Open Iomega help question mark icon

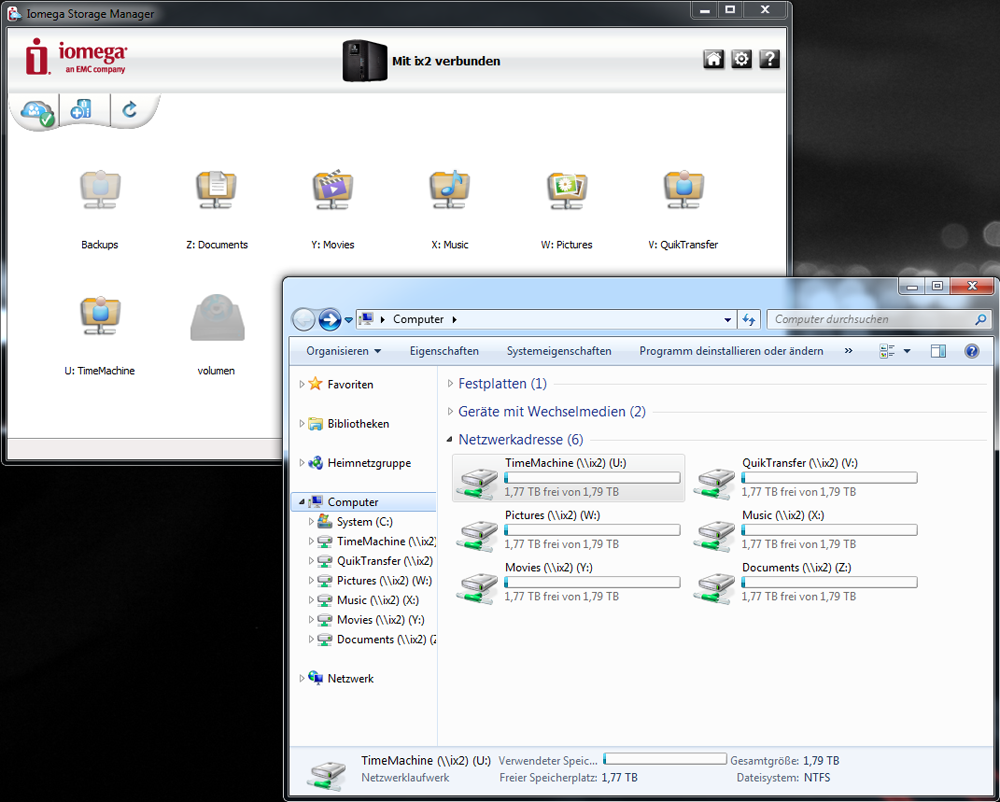tap(770, 59)
